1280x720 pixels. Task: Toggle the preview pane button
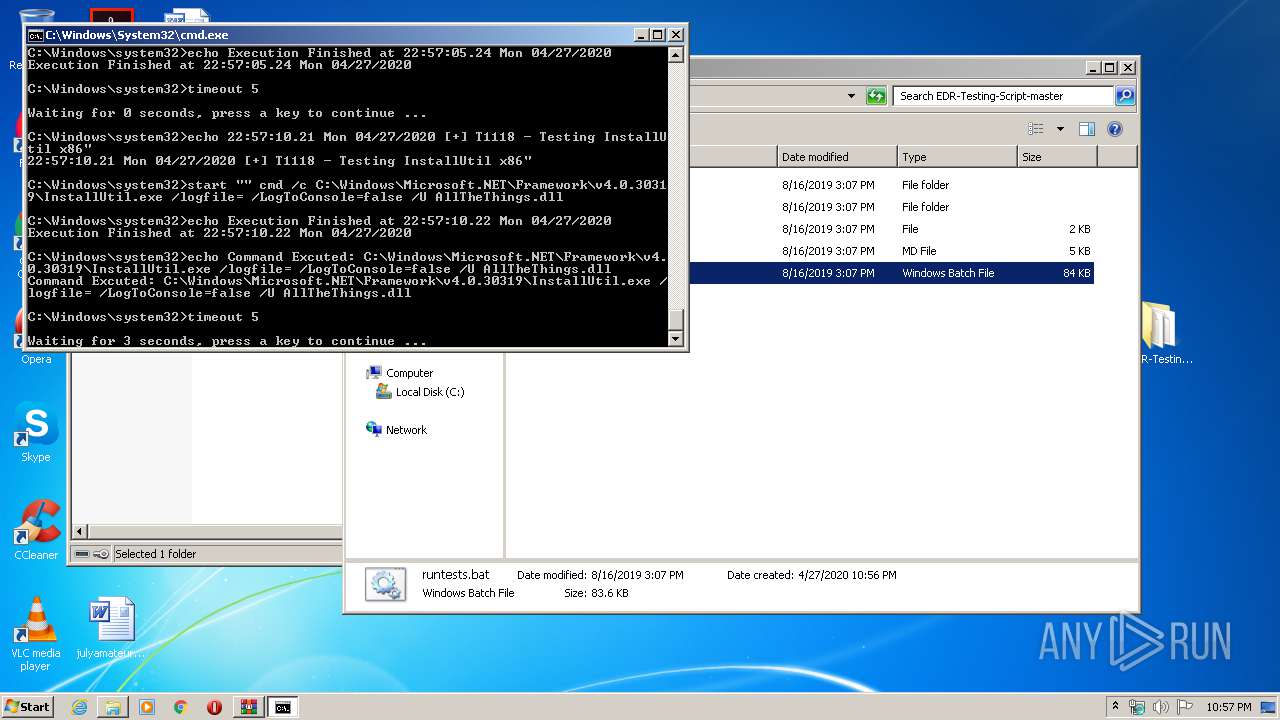(1087, 129)
